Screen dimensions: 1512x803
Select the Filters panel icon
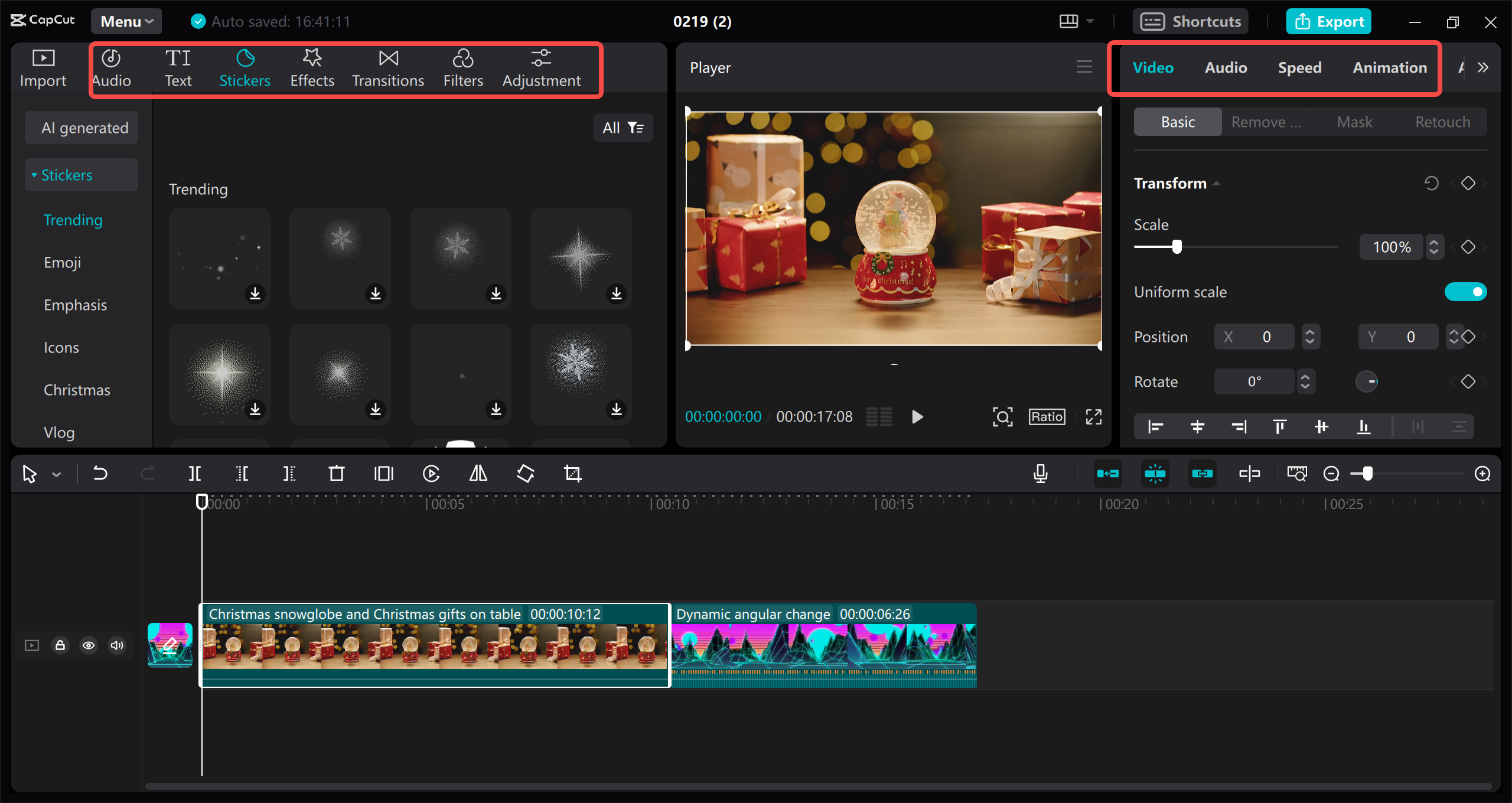pos(463,67)
